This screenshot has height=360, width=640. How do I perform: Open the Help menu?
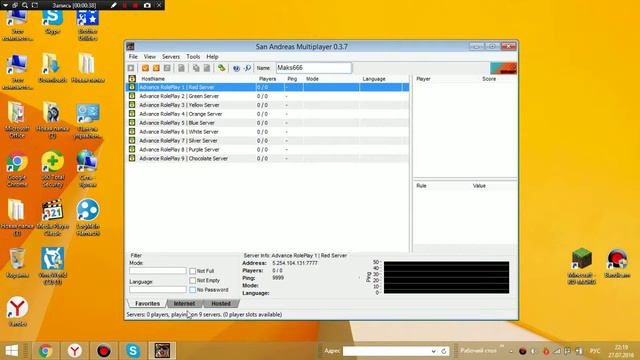click(212, 57)
